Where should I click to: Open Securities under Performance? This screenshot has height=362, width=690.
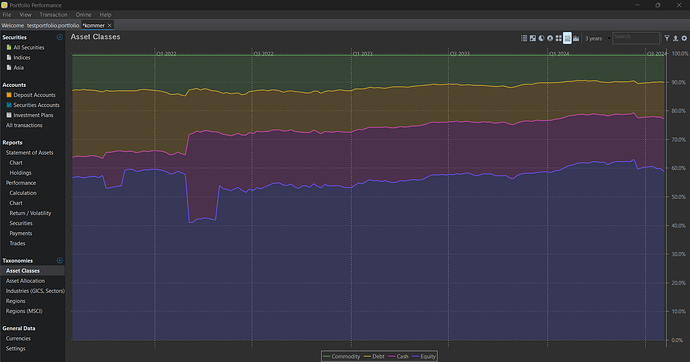tap(21, 223)
